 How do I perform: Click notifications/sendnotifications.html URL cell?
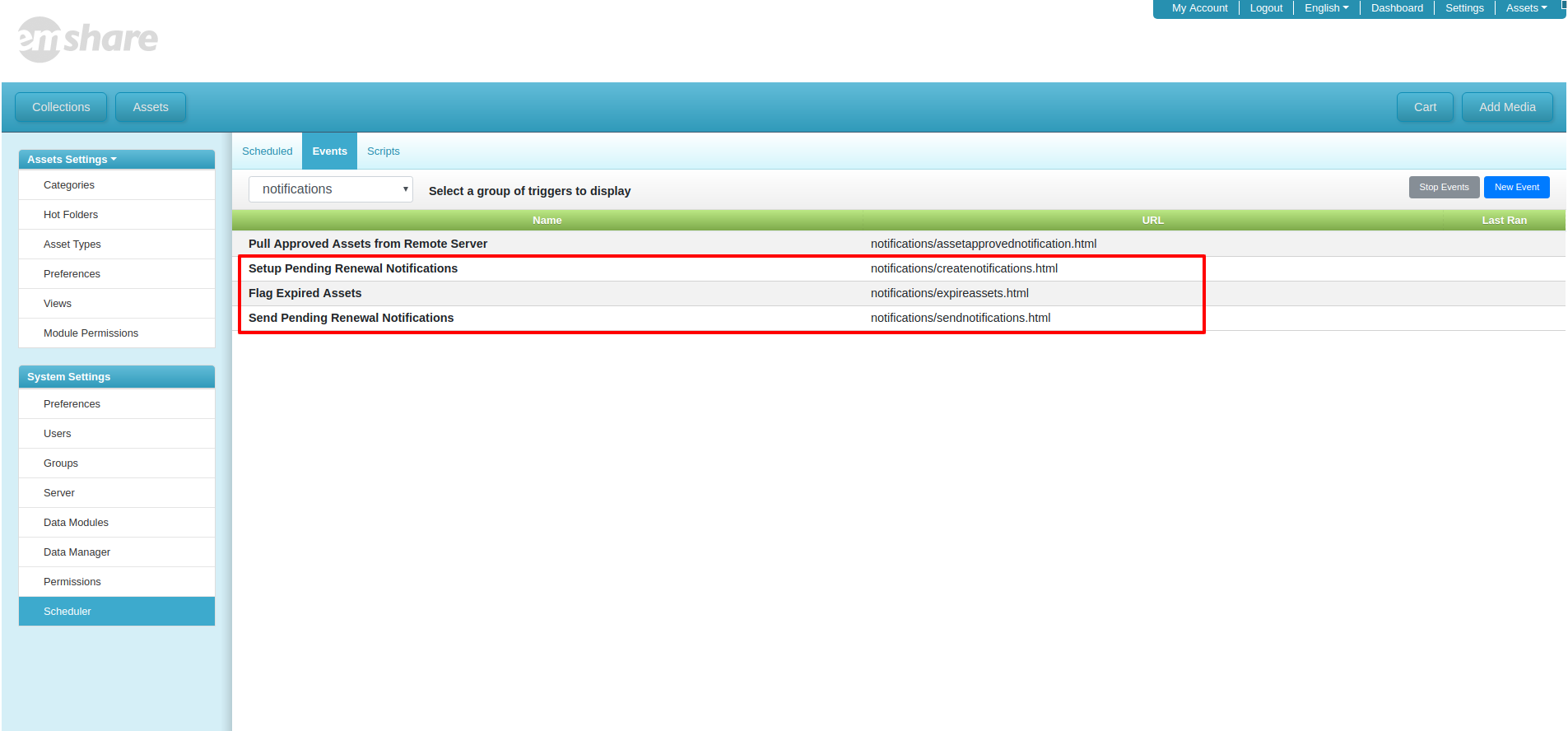[x=961, y=318]
